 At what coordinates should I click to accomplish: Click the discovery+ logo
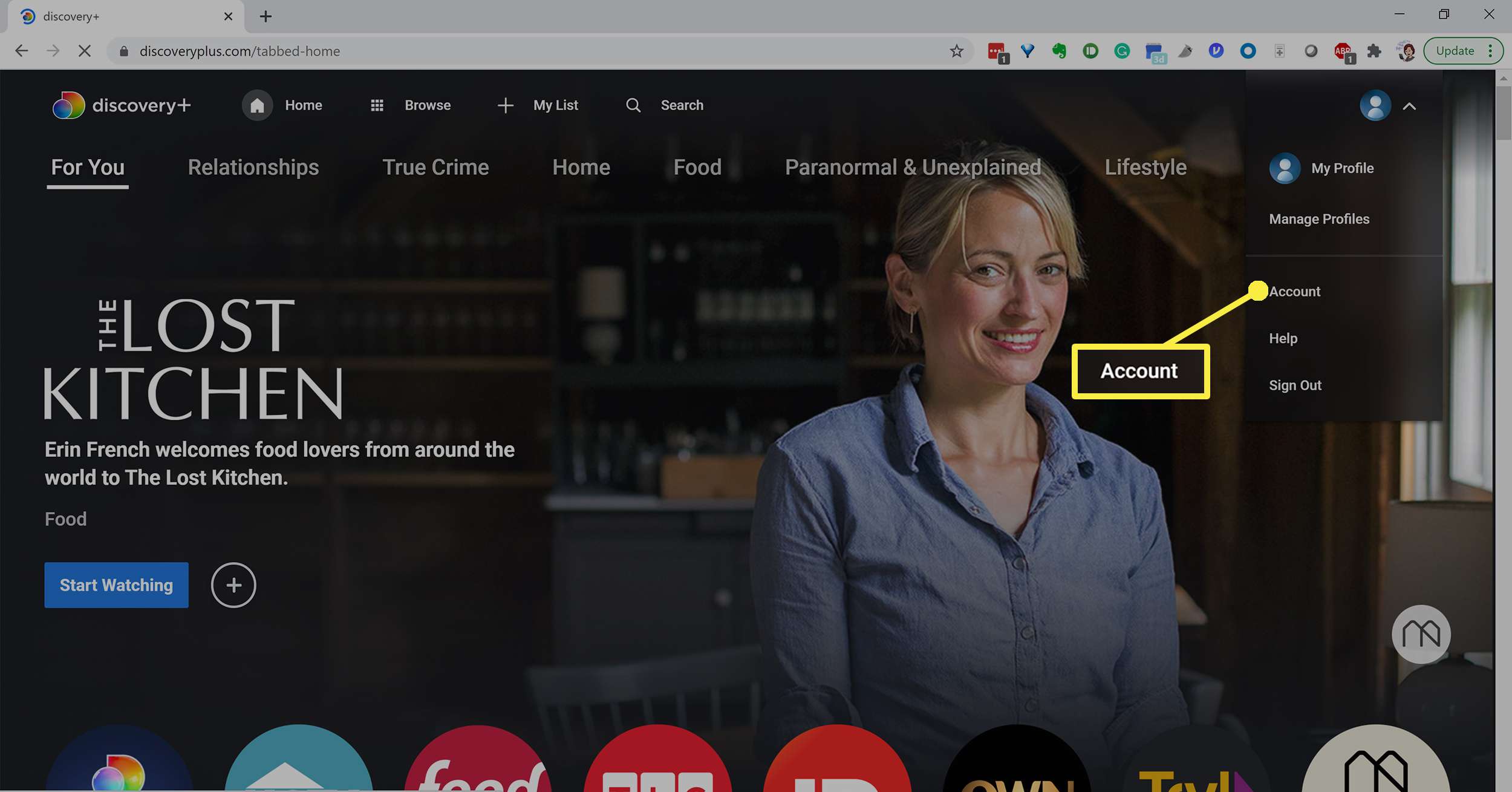(x=122, y=105)
